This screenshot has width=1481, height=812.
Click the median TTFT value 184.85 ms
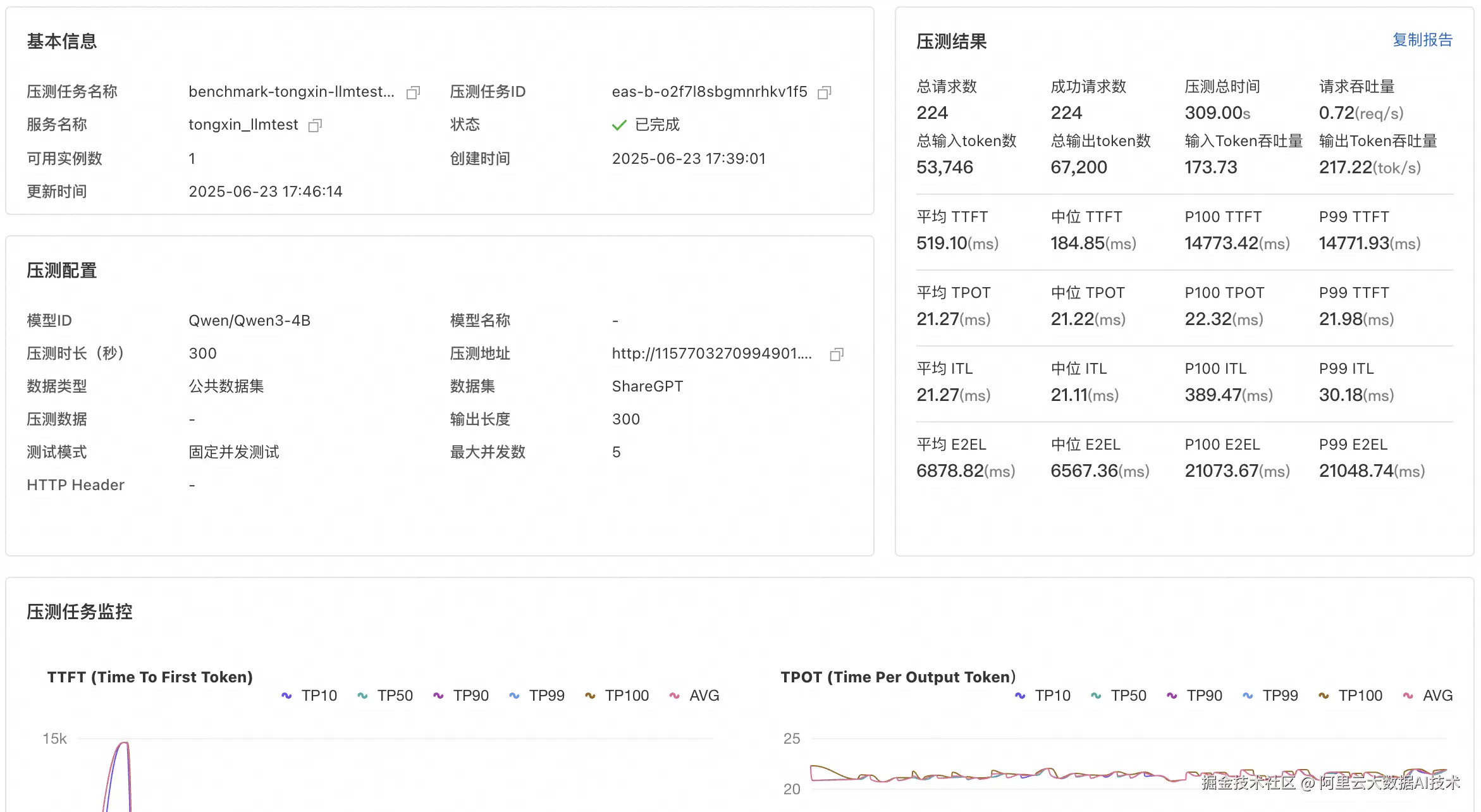pos(1093,243)
